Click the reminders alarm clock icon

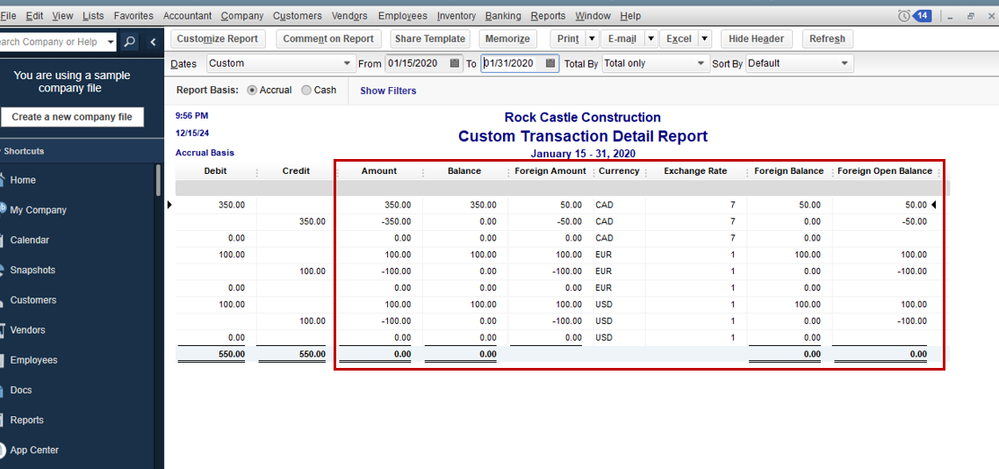(904, 16)
